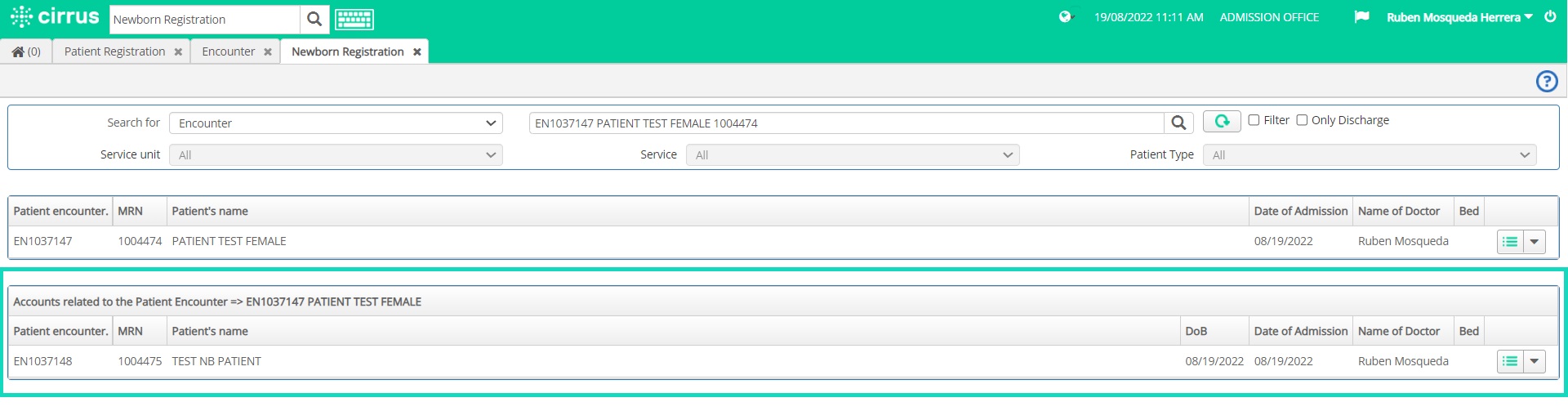Open the help question mark icon
Screen dimensions: 1568x420
click(x=1547, y=82)
